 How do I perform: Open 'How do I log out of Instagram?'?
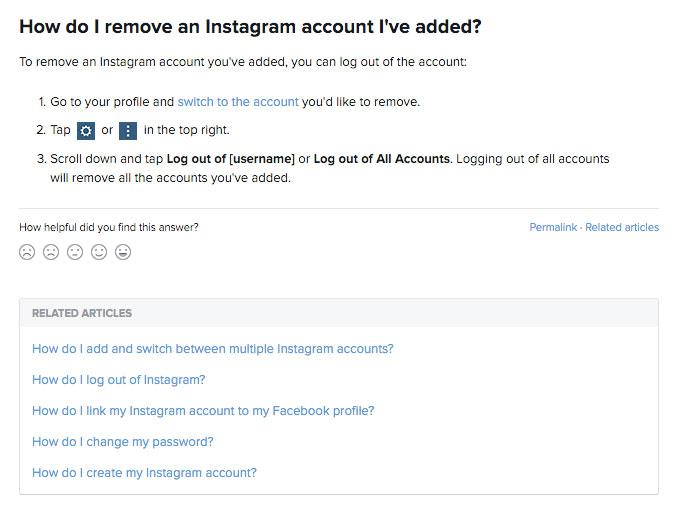point(118,380)
